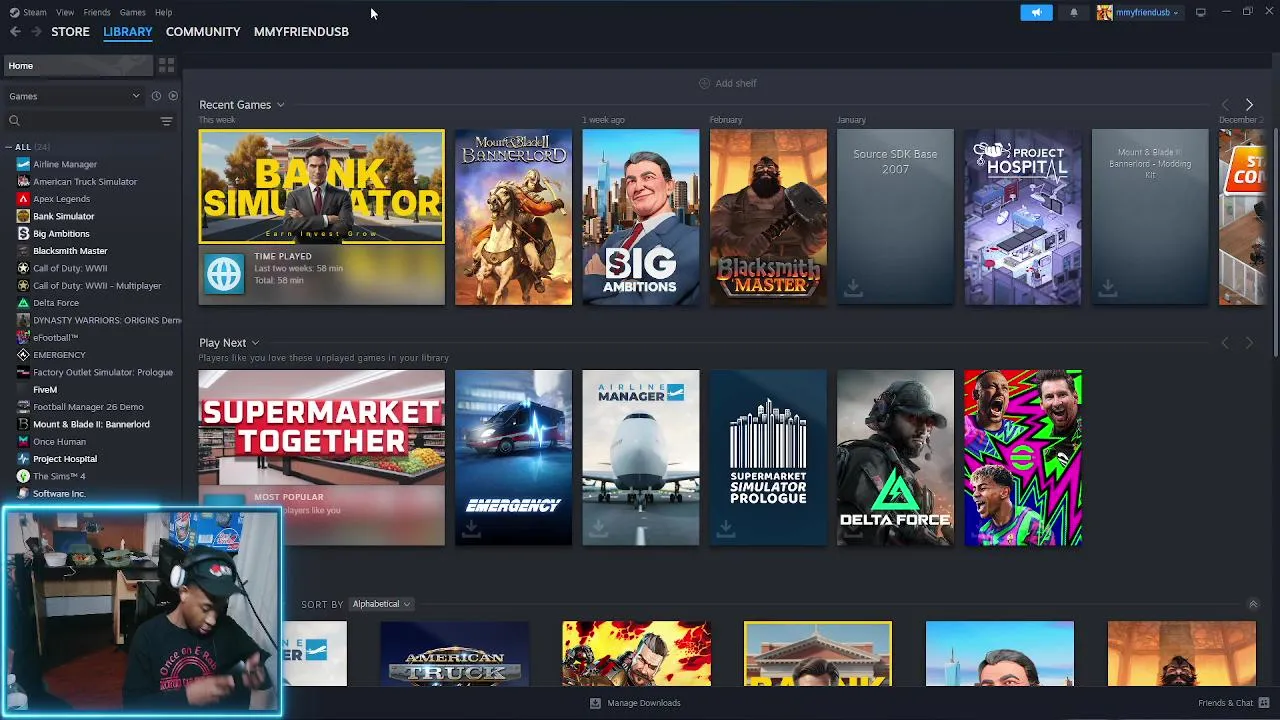This screenshot has width=1280, height=720.
Task: Go to previous page of Recent Games shelf
Action: [1225, 105]
